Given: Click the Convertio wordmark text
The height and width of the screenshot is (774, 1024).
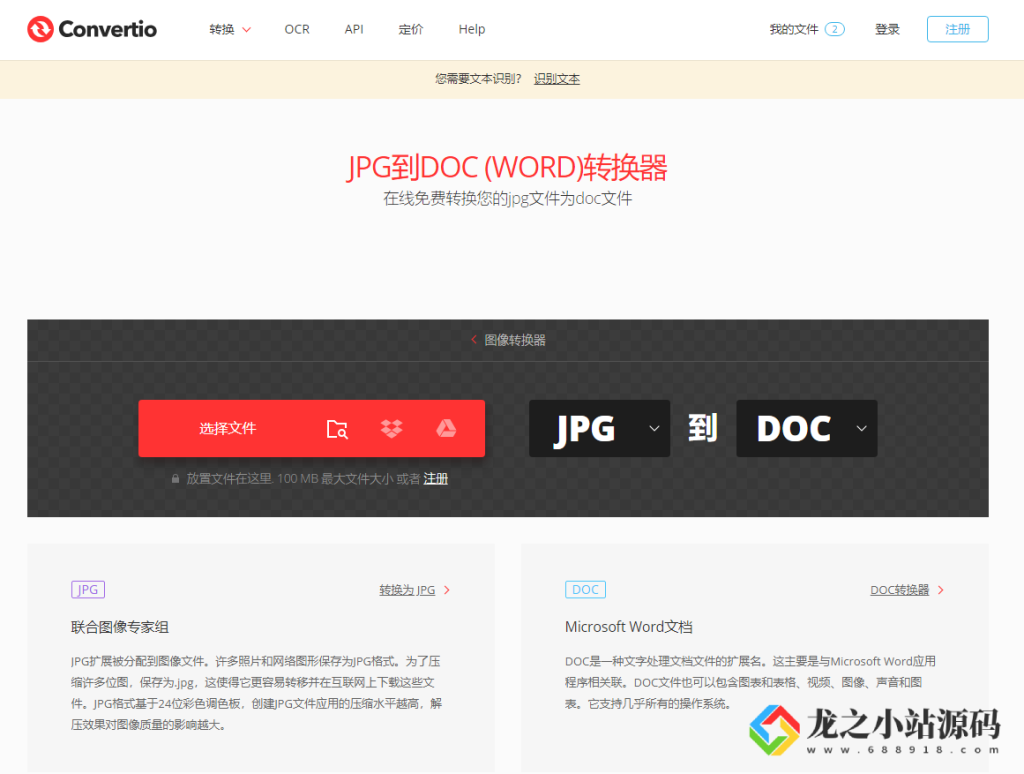Looking at the screenshot, I should point(108,29).
